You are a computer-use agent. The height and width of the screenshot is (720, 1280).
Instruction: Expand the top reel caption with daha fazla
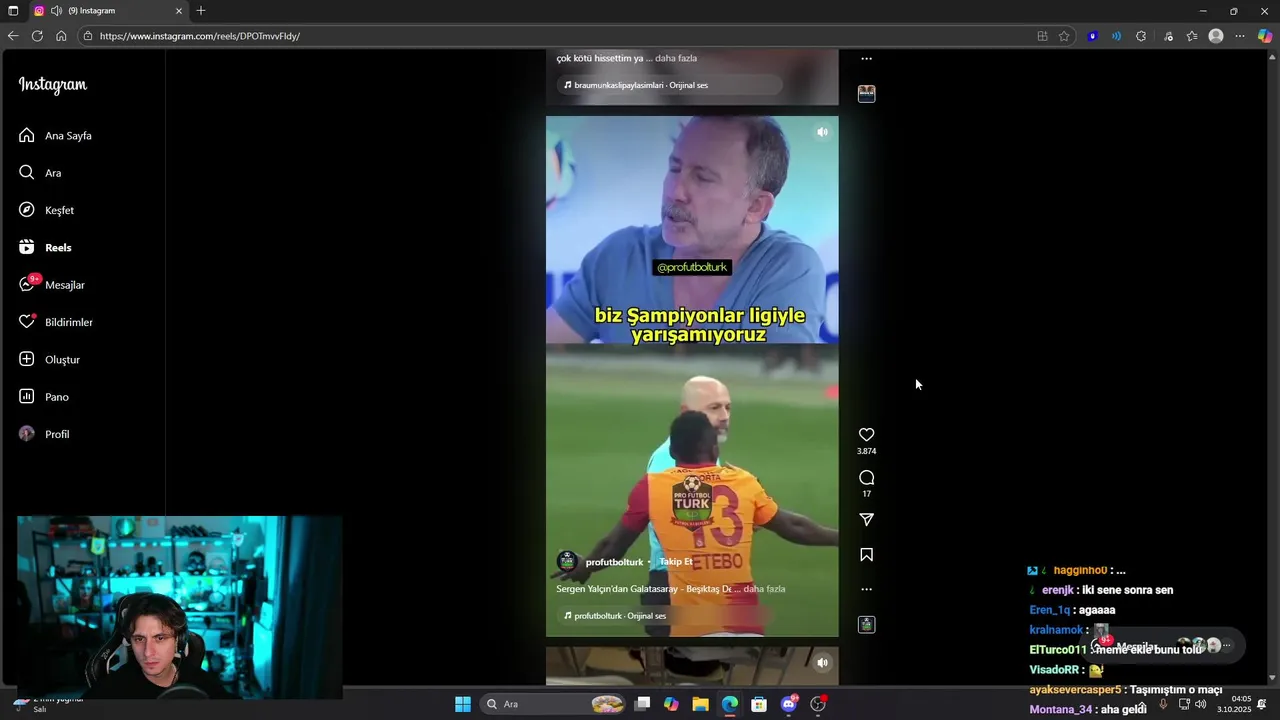tap(676, 58)
